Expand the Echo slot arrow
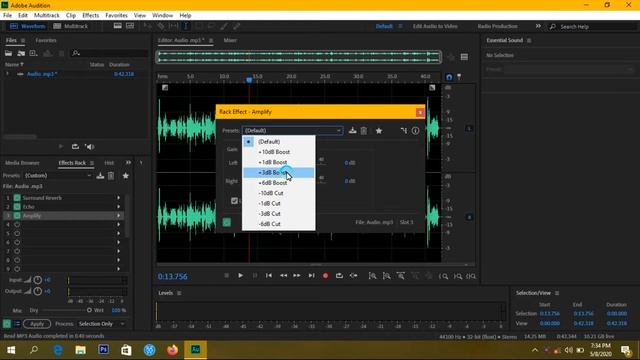640x360 pixels. tap(119, 207)
